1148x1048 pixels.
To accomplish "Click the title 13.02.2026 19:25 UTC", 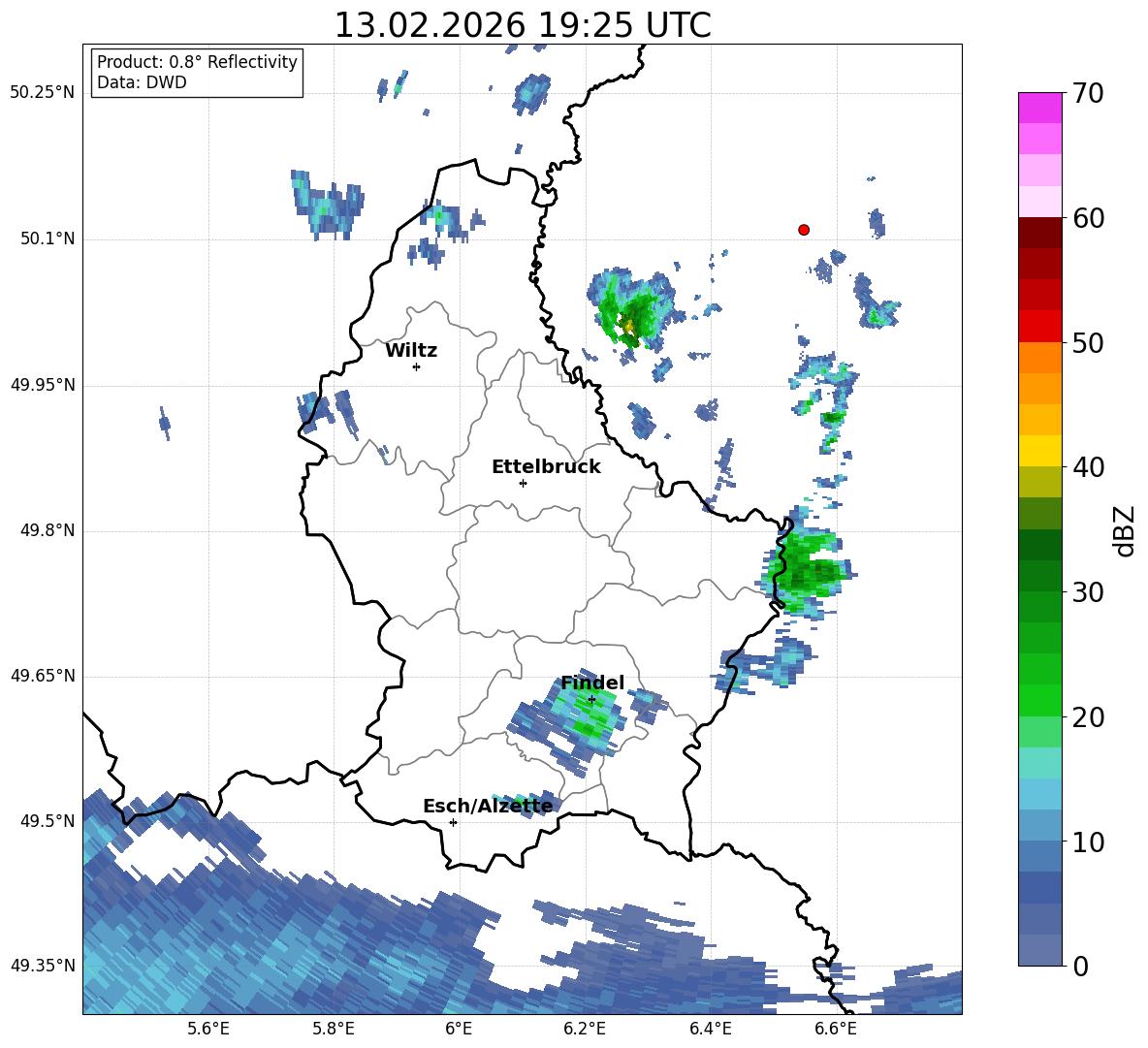I will (523, 25).
